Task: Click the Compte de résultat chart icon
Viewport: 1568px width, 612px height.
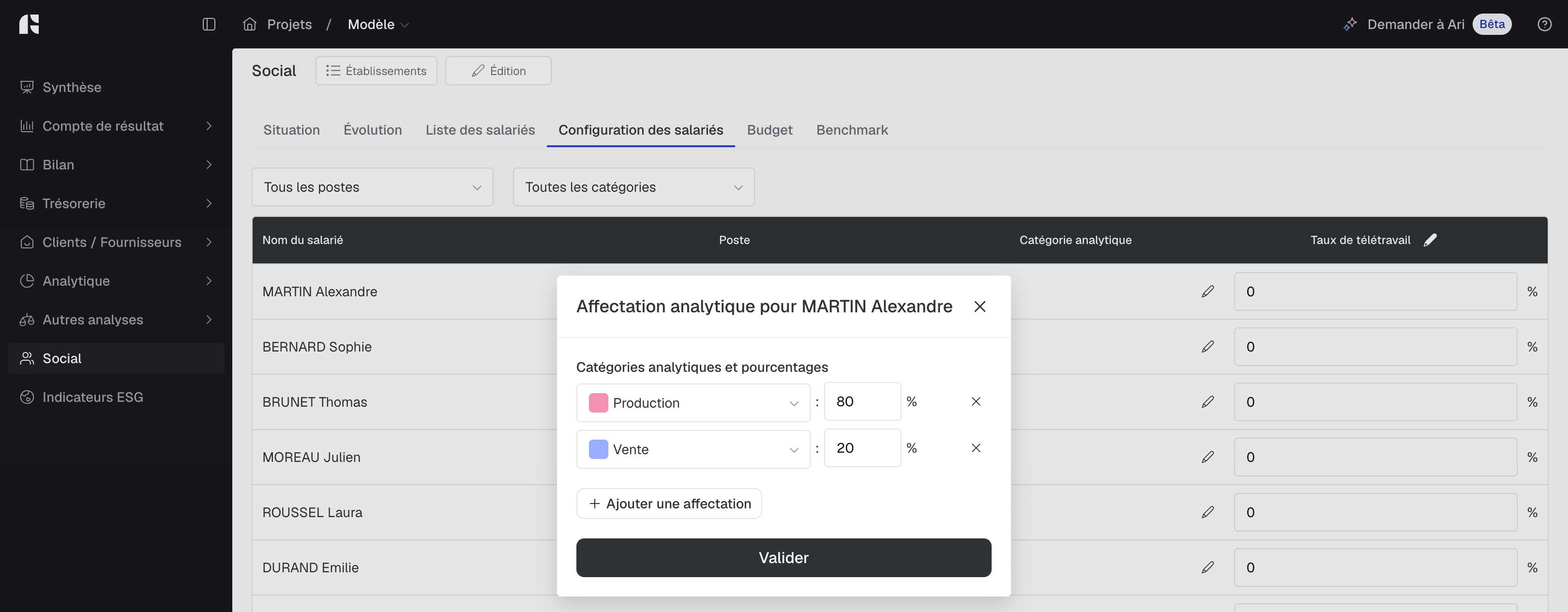Action: (27, 126)
